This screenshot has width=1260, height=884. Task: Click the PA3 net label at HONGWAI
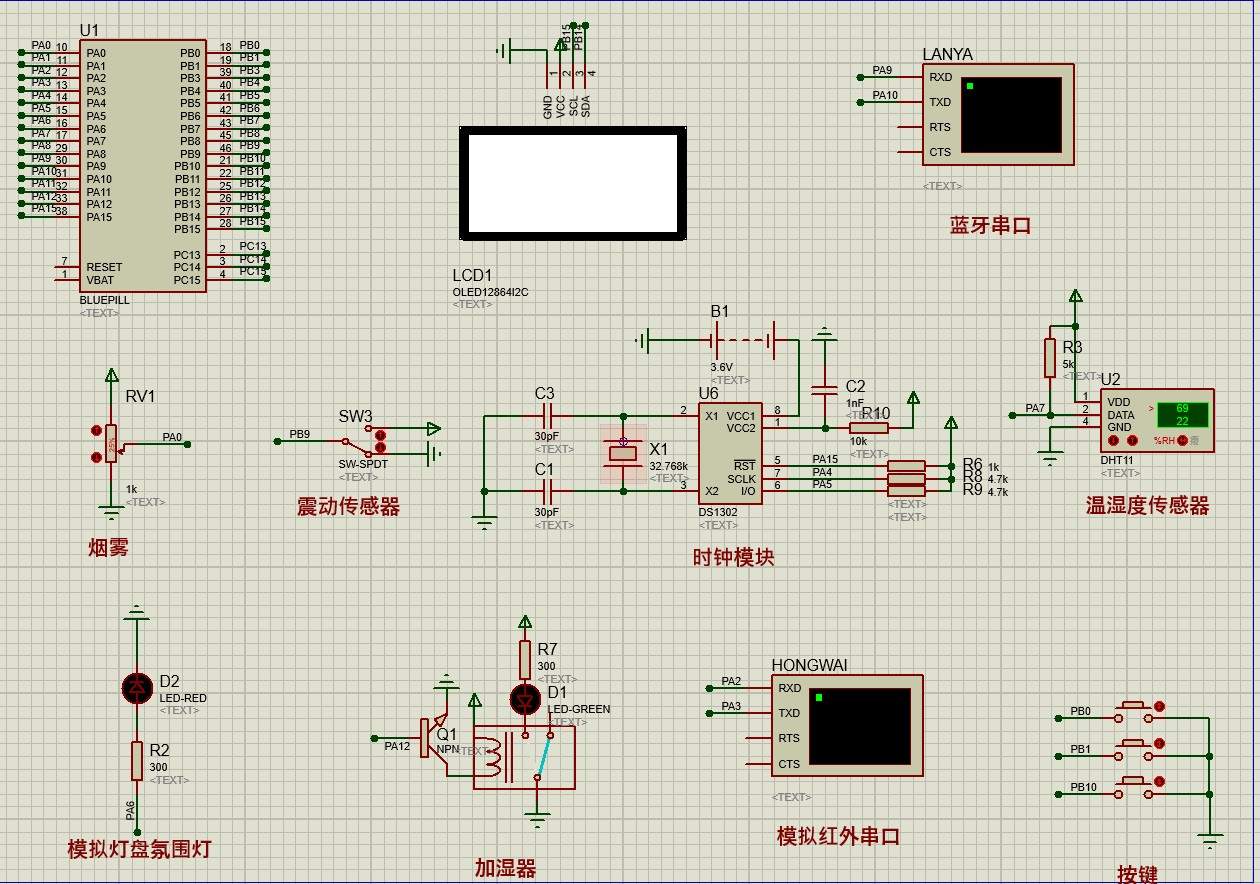[731, 706]
